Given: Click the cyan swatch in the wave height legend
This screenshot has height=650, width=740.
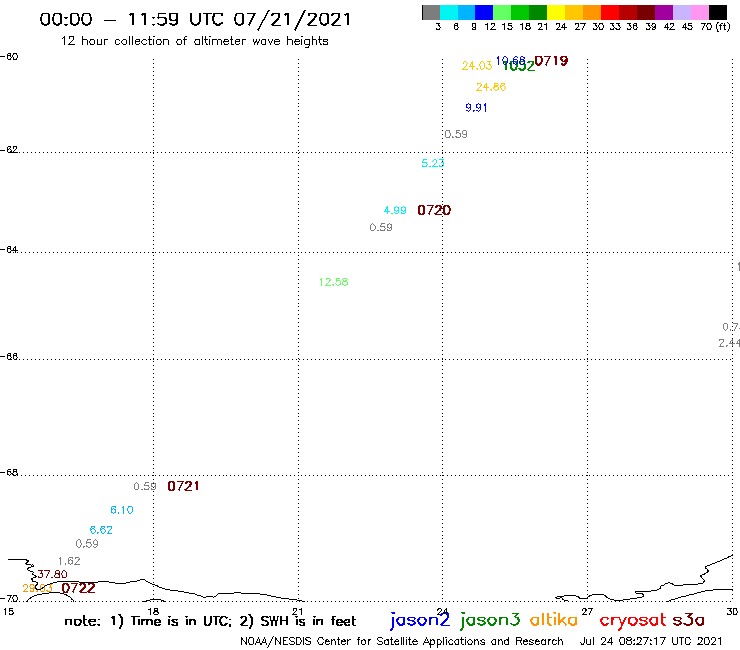Looking at the screenshot, I should tap(449, 12).
